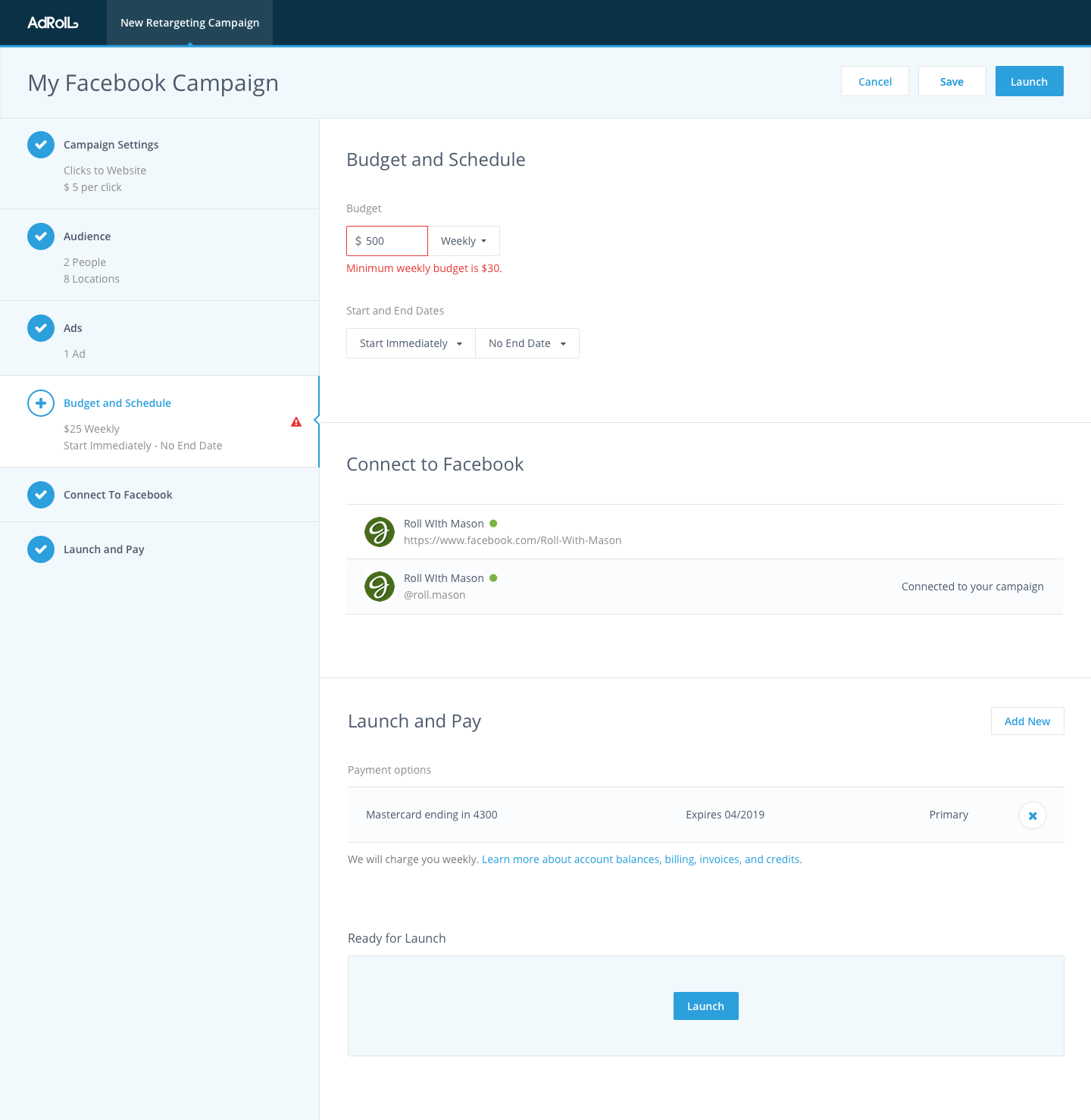Click the @roll.mason account avatar

click(x=380, y=587)
